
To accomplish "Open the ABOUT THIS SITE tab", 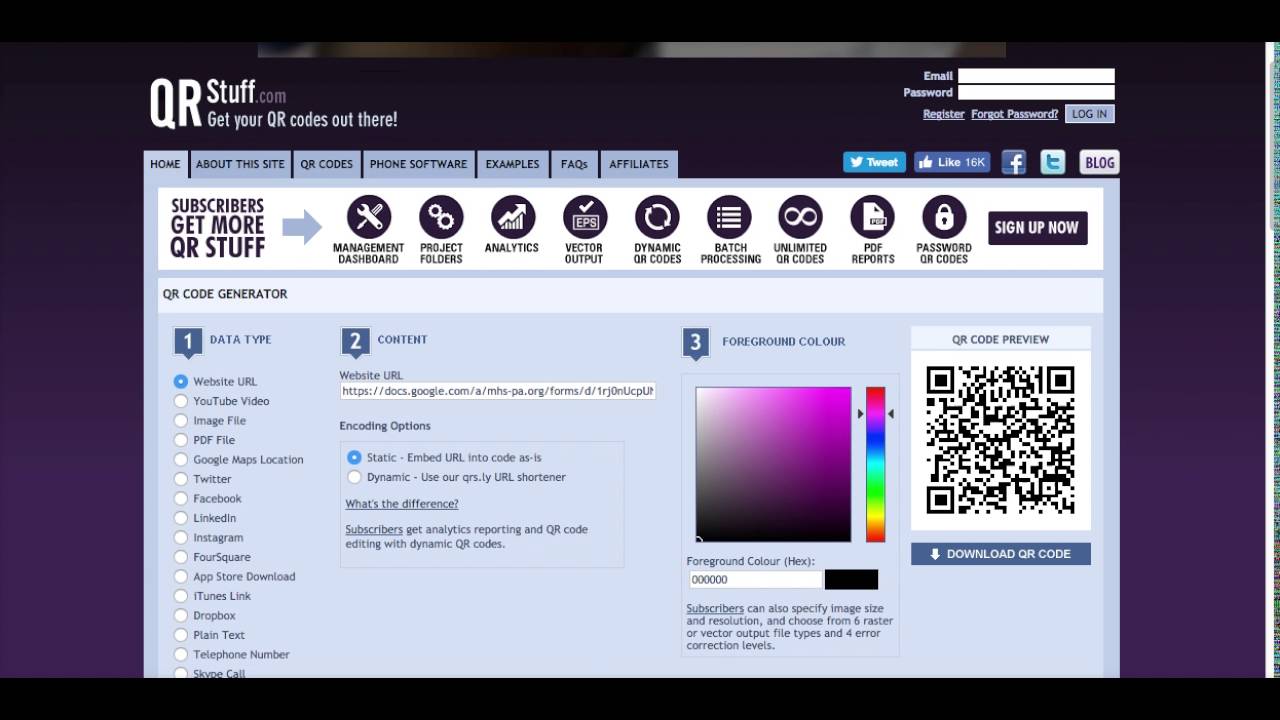I will point(240,164).
